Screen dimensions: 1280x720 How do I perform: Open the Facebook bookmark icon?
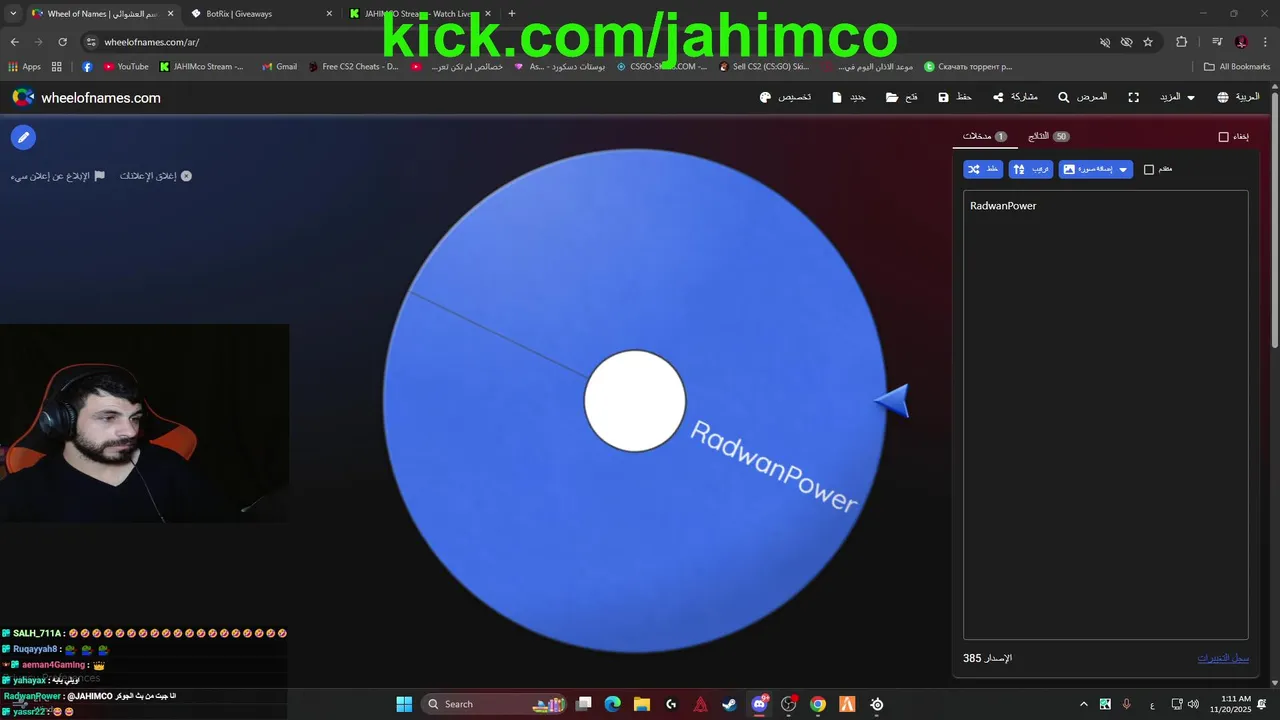coord(87,67)
